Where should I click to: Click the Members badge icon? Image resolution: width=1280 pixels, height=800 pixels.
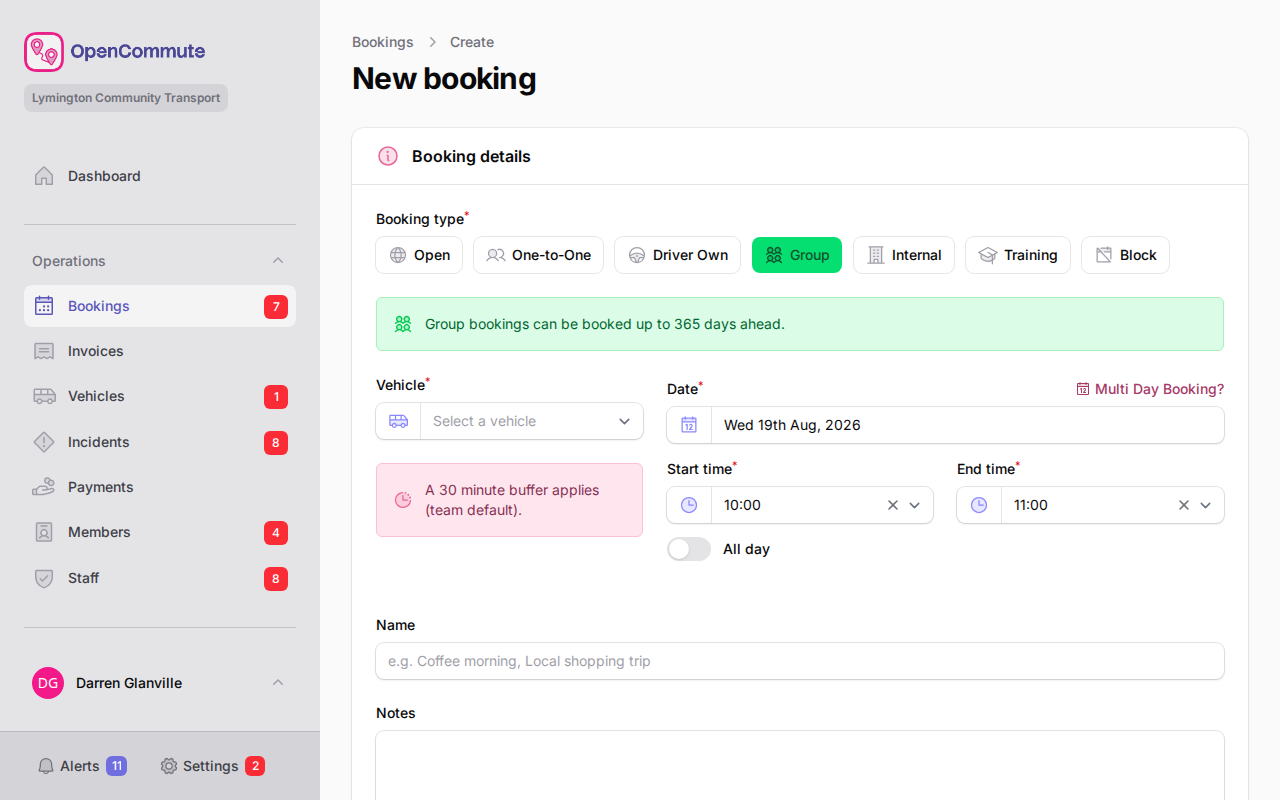44,532
